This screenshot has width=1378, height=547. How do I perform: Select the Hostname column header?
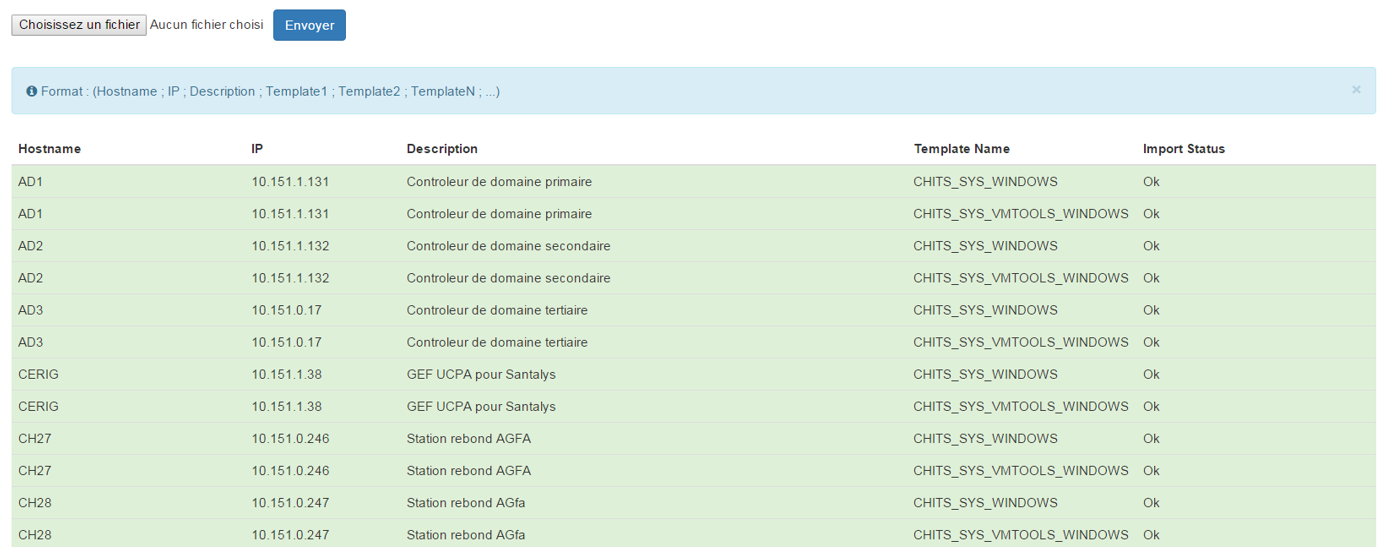[49, 149]
